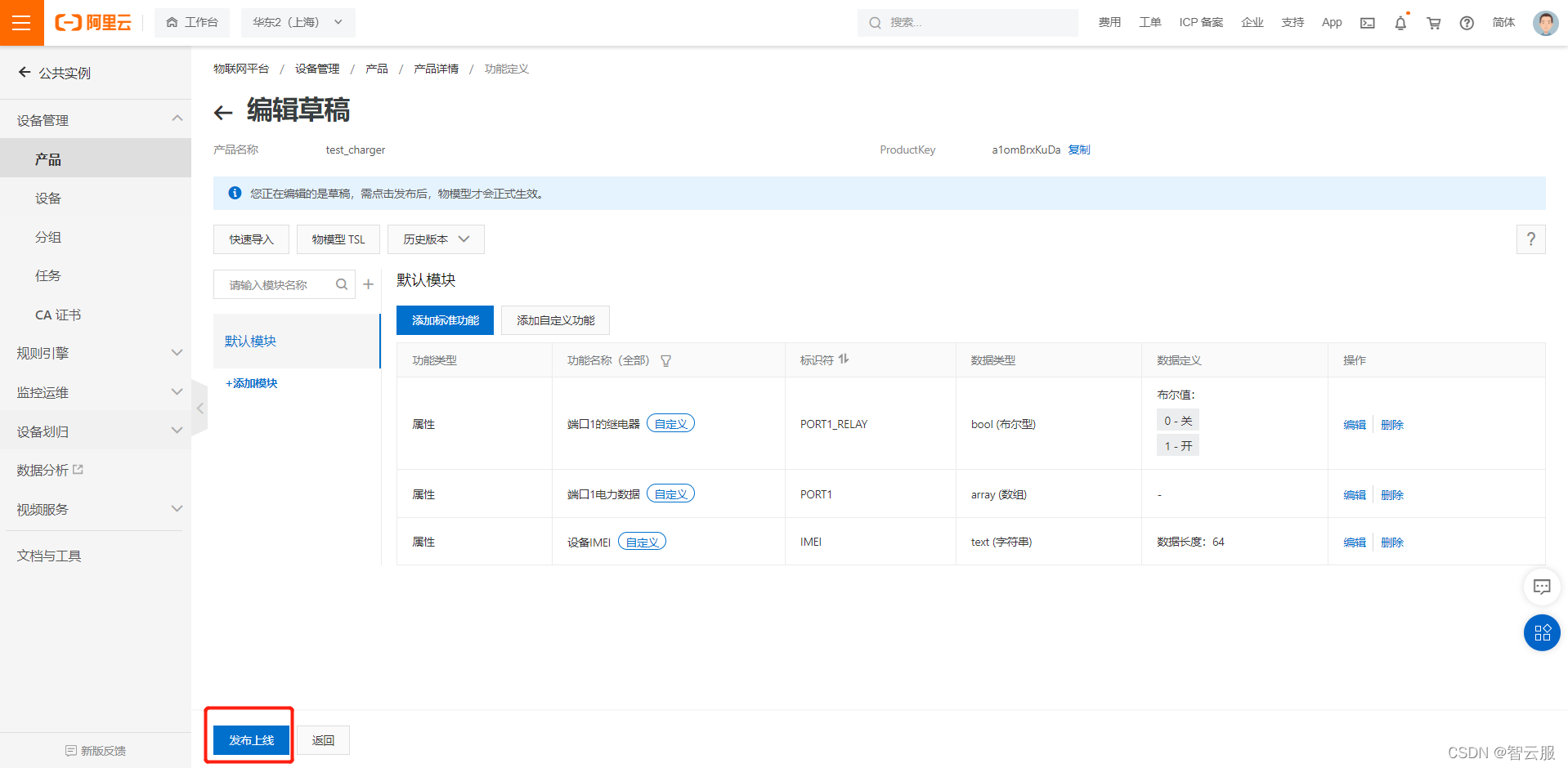The height and width of the screenshot is (768, 1568).
Task: Open the Cloud Shell terminal icon
Action: click(x=1368, y=23)
